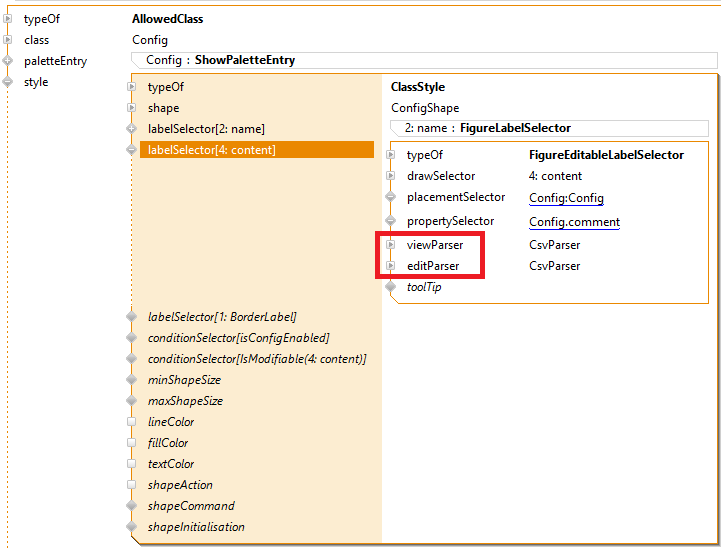
Task: Toggle the square box beside textColor
Action: coord(131,464)
